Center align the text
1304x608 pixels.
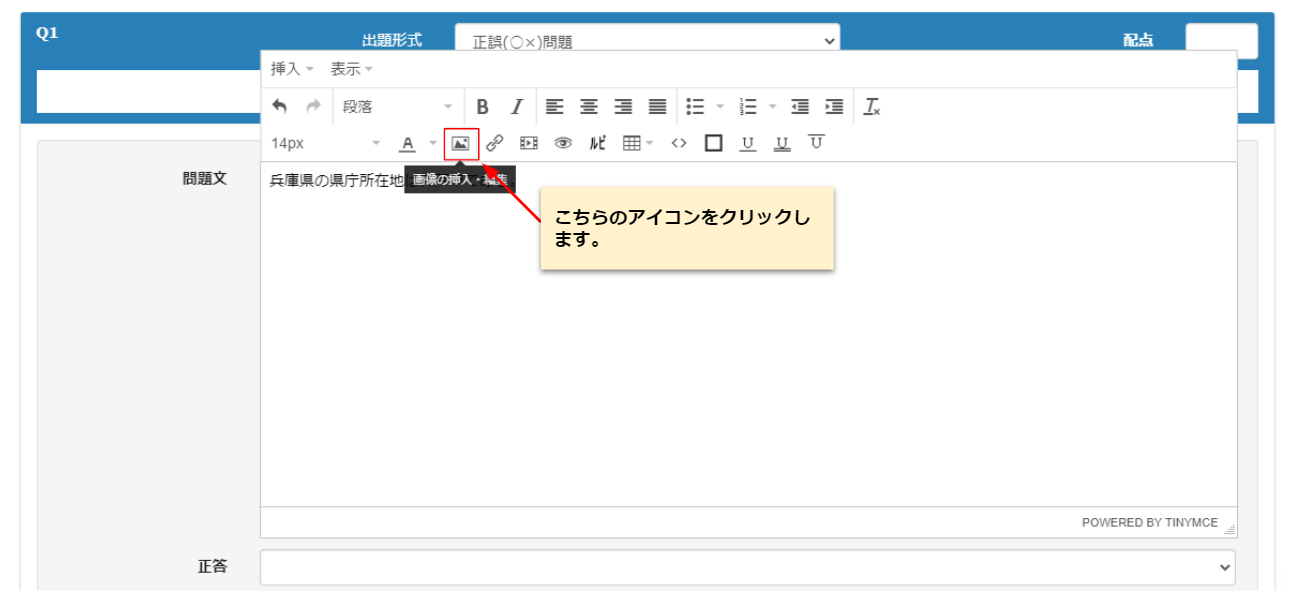click(589, 106)
